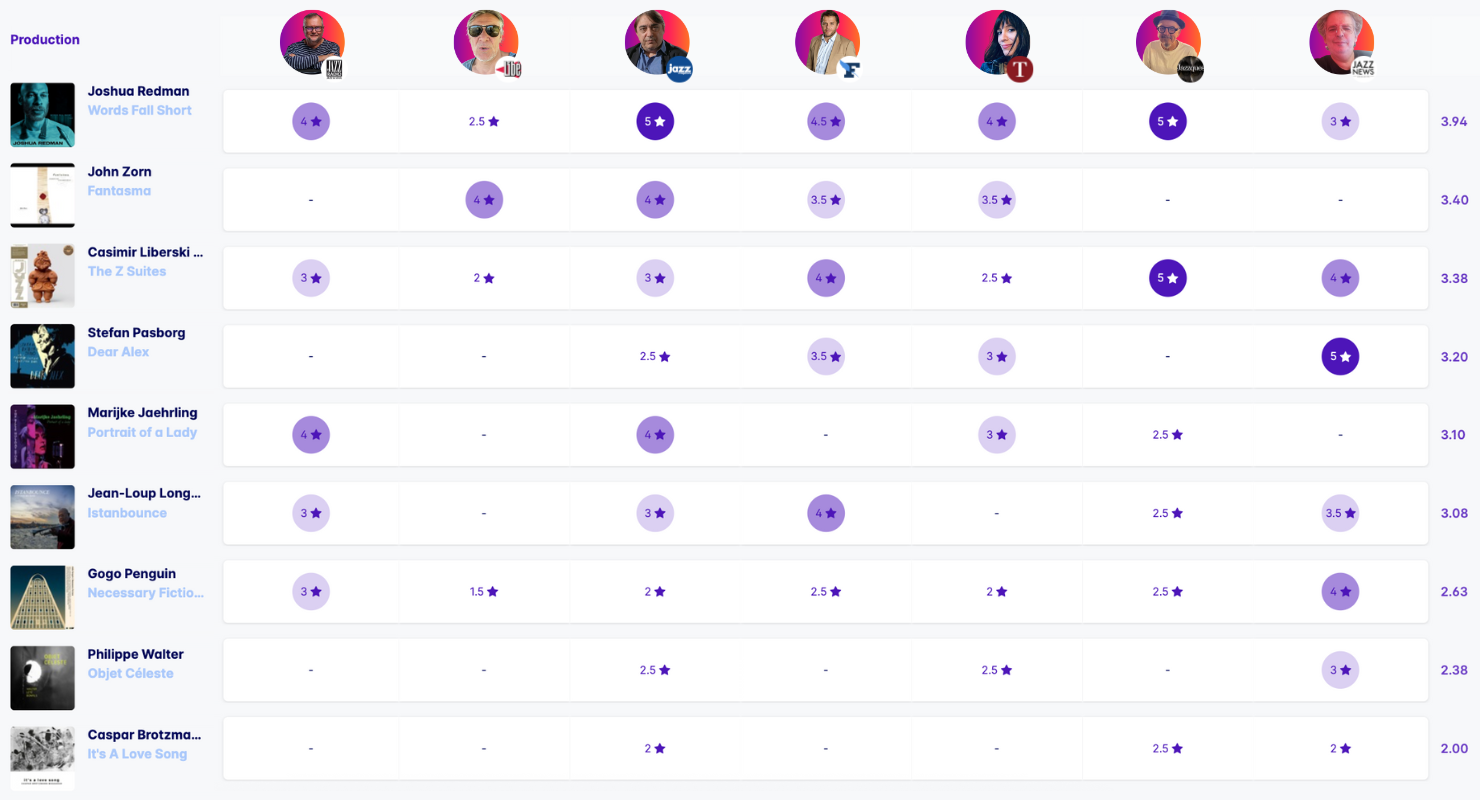Screen dimensions: 1480x800
Task: Click the 1.5-star rating for Gogo Penguin
Action: pyautogui.click(x=484, y=592)
